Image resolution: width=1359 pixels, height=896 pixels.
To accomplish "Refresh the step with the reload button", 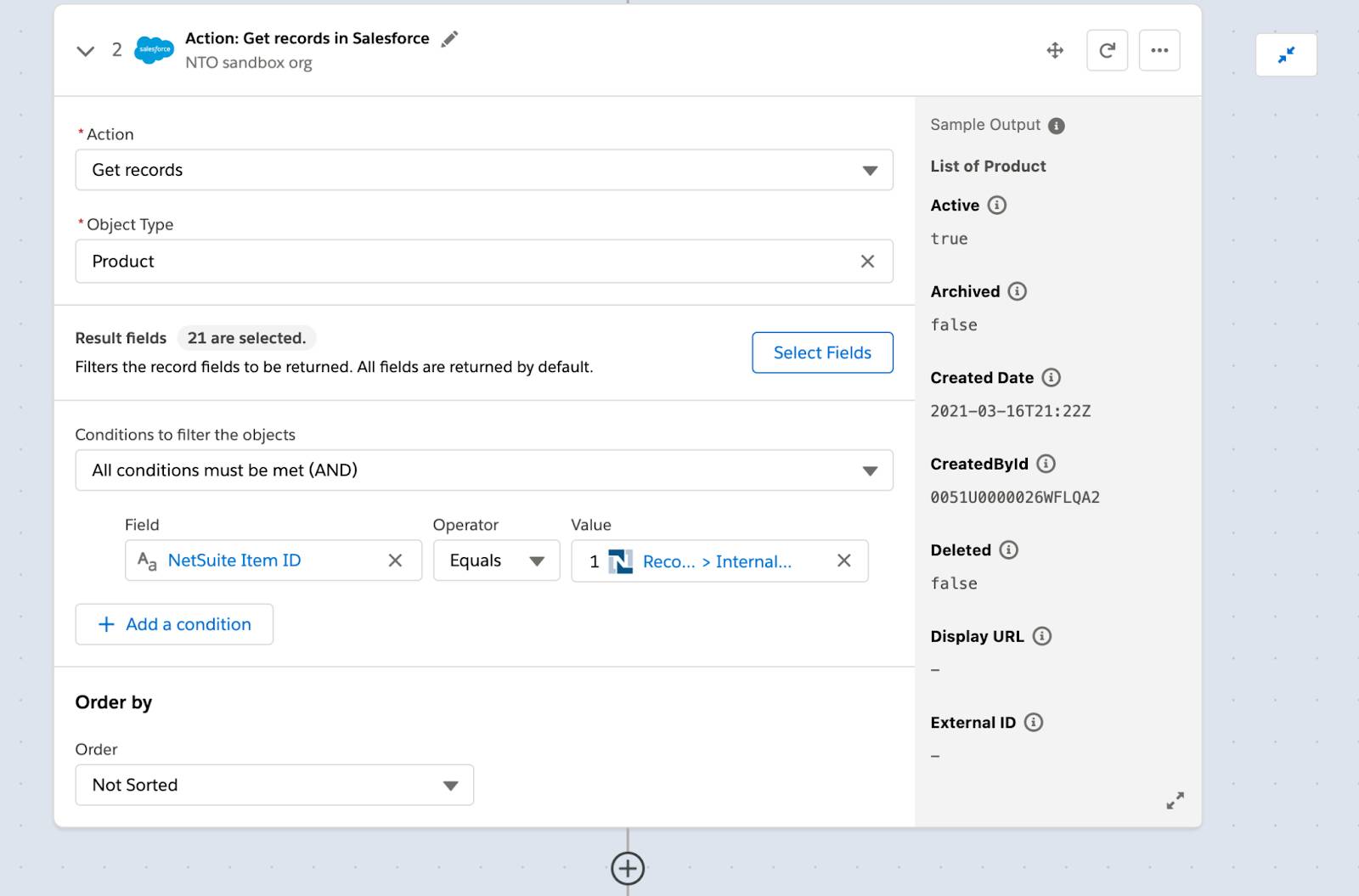I will click(x=1108, y=50).
